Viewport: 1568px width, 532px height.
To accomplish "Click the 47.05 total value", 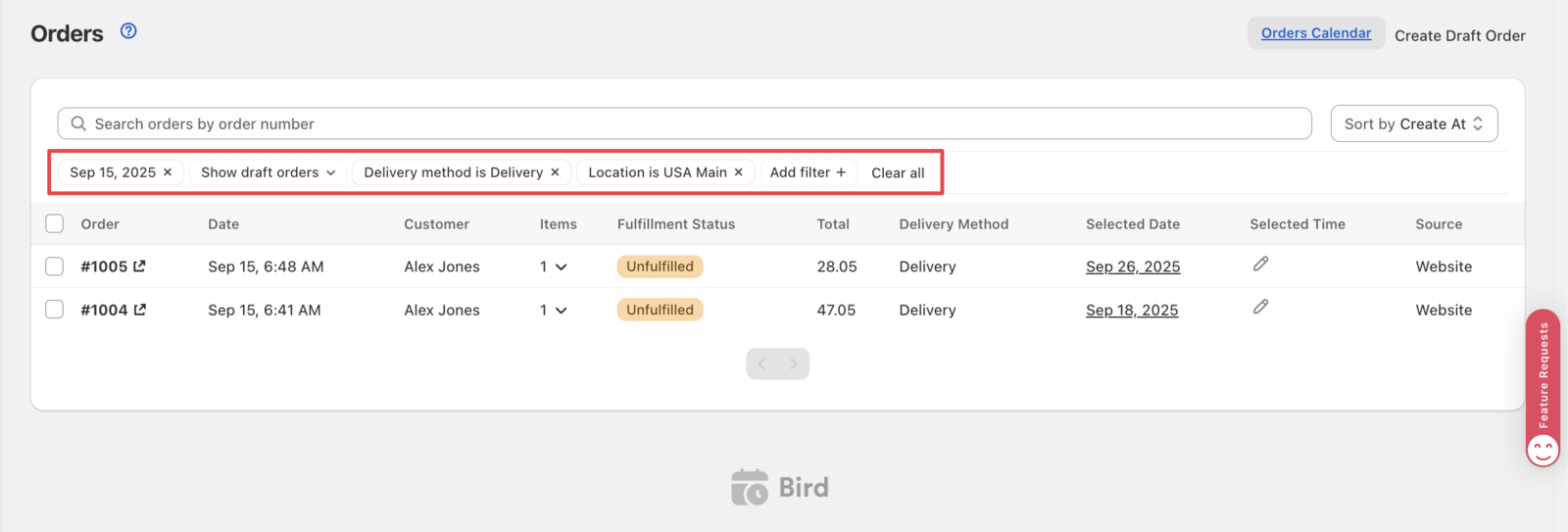I will (x=836, y=310).
